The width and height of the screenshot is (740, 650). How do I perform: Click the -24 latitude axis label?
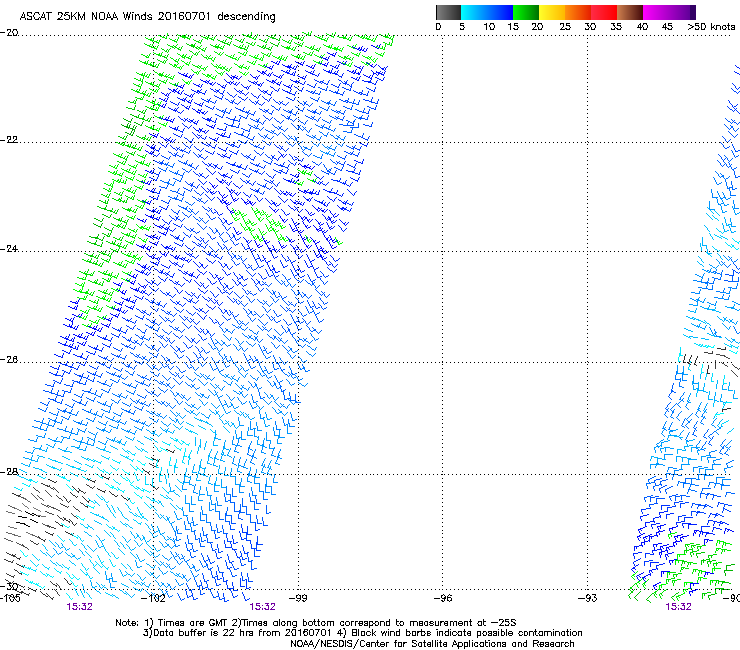point(9,249)
